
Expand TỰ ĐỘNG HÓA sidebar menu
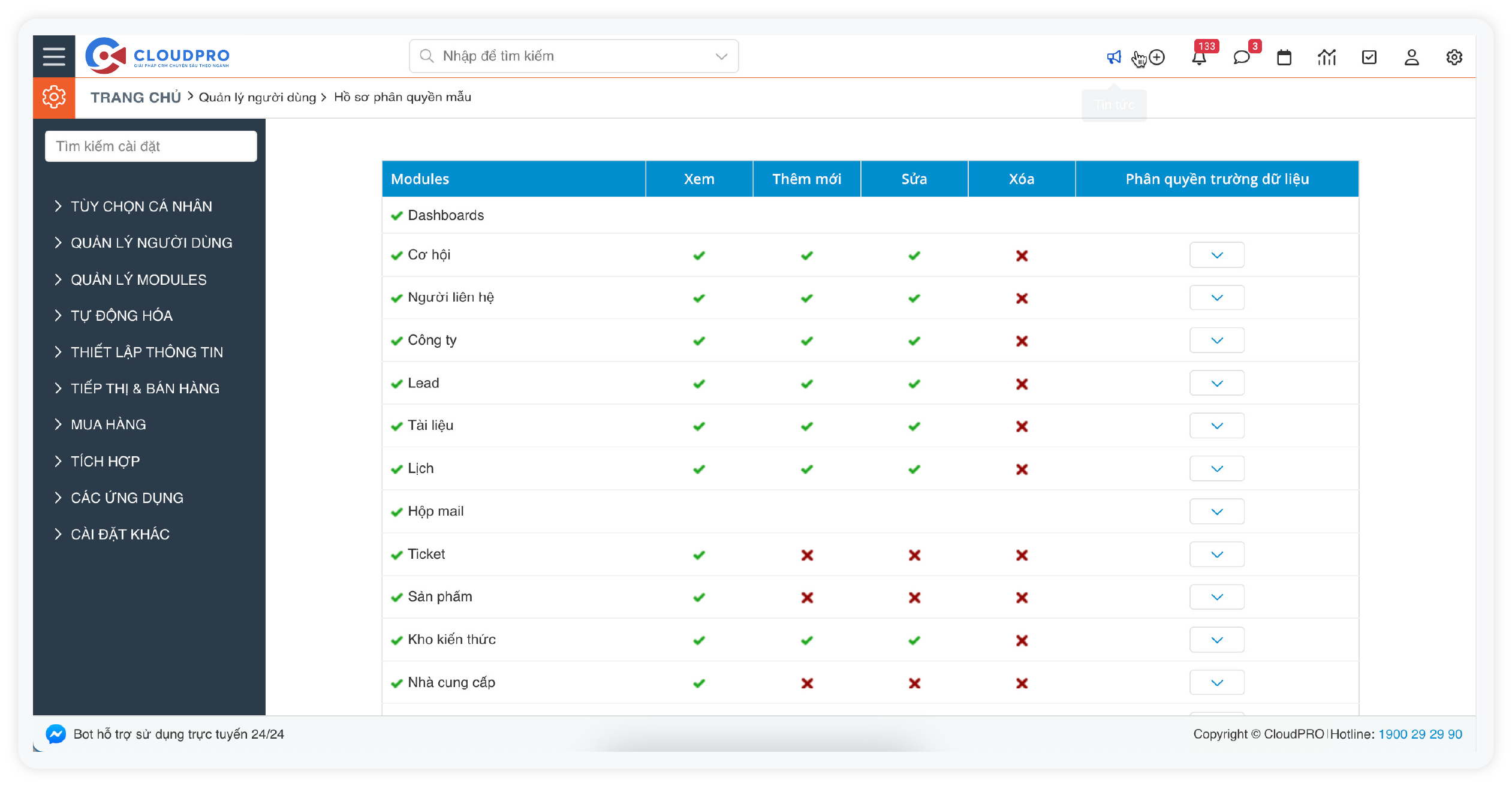(121, 316)
